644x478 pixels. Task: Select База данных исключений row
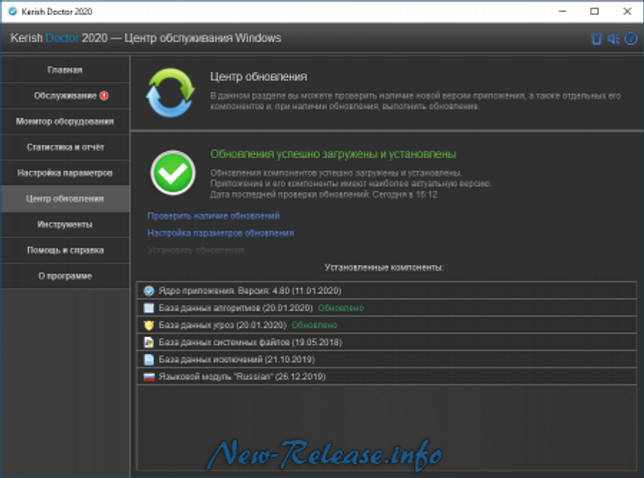(387, 360)
